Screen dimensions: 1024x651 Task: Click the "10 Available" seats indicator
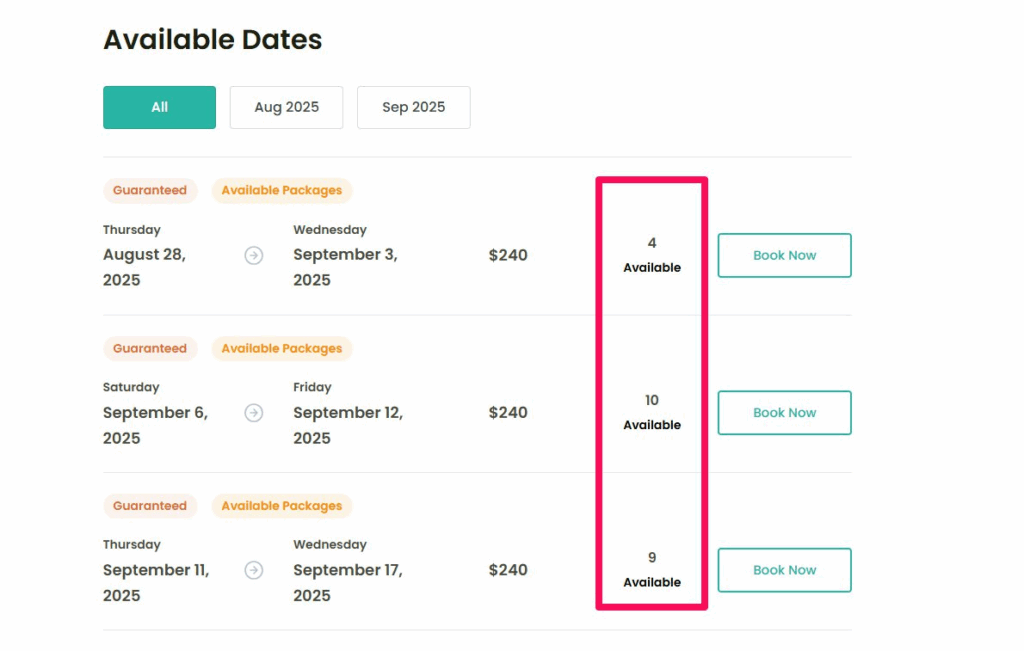652,412
